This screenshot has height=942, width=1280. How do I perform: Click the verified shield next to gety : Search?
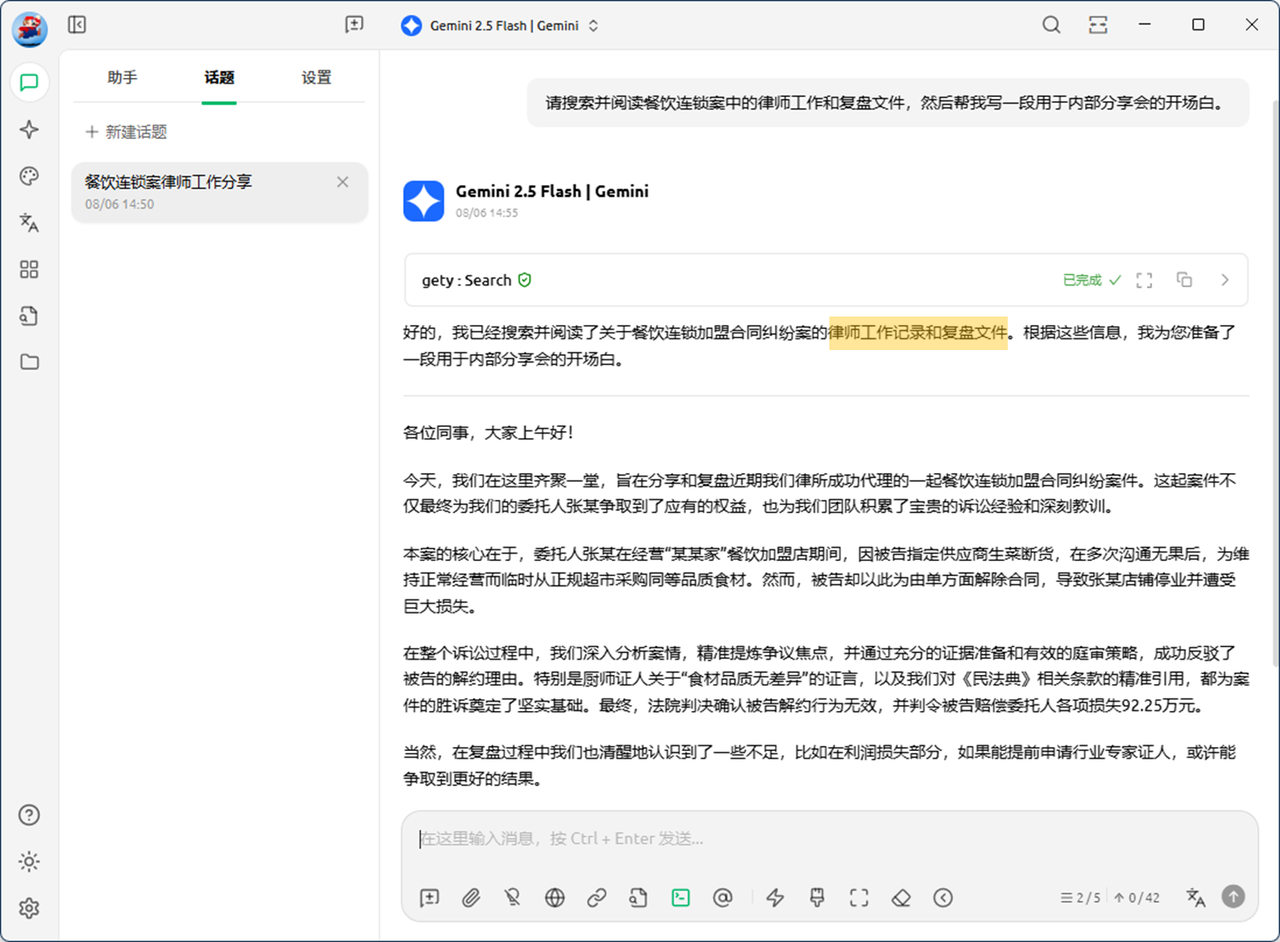coord(525,280)
